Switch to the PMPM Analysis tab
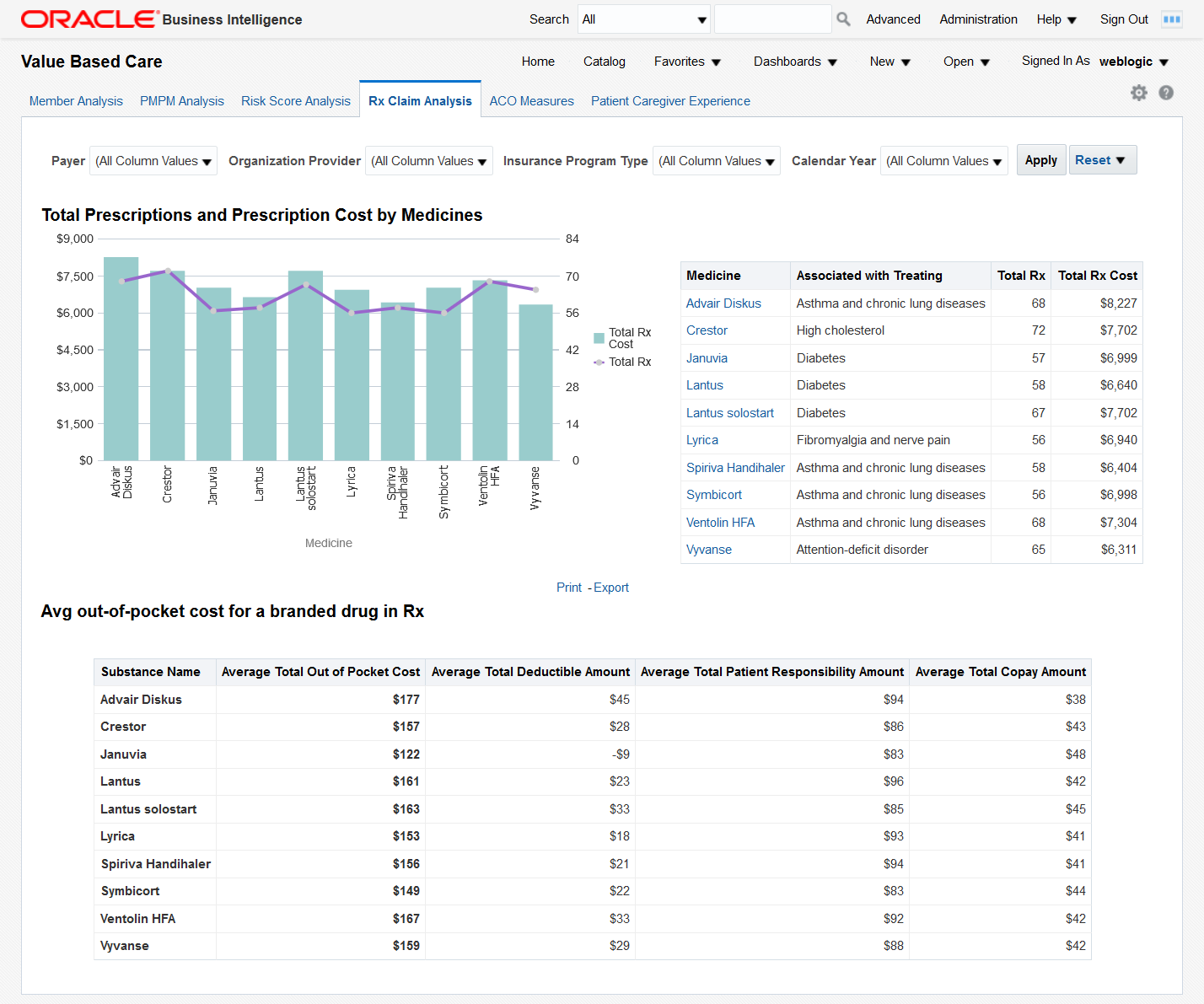Image resolution: width=1204 pixels, height=1004 pixels. click(x=182, y=101)
